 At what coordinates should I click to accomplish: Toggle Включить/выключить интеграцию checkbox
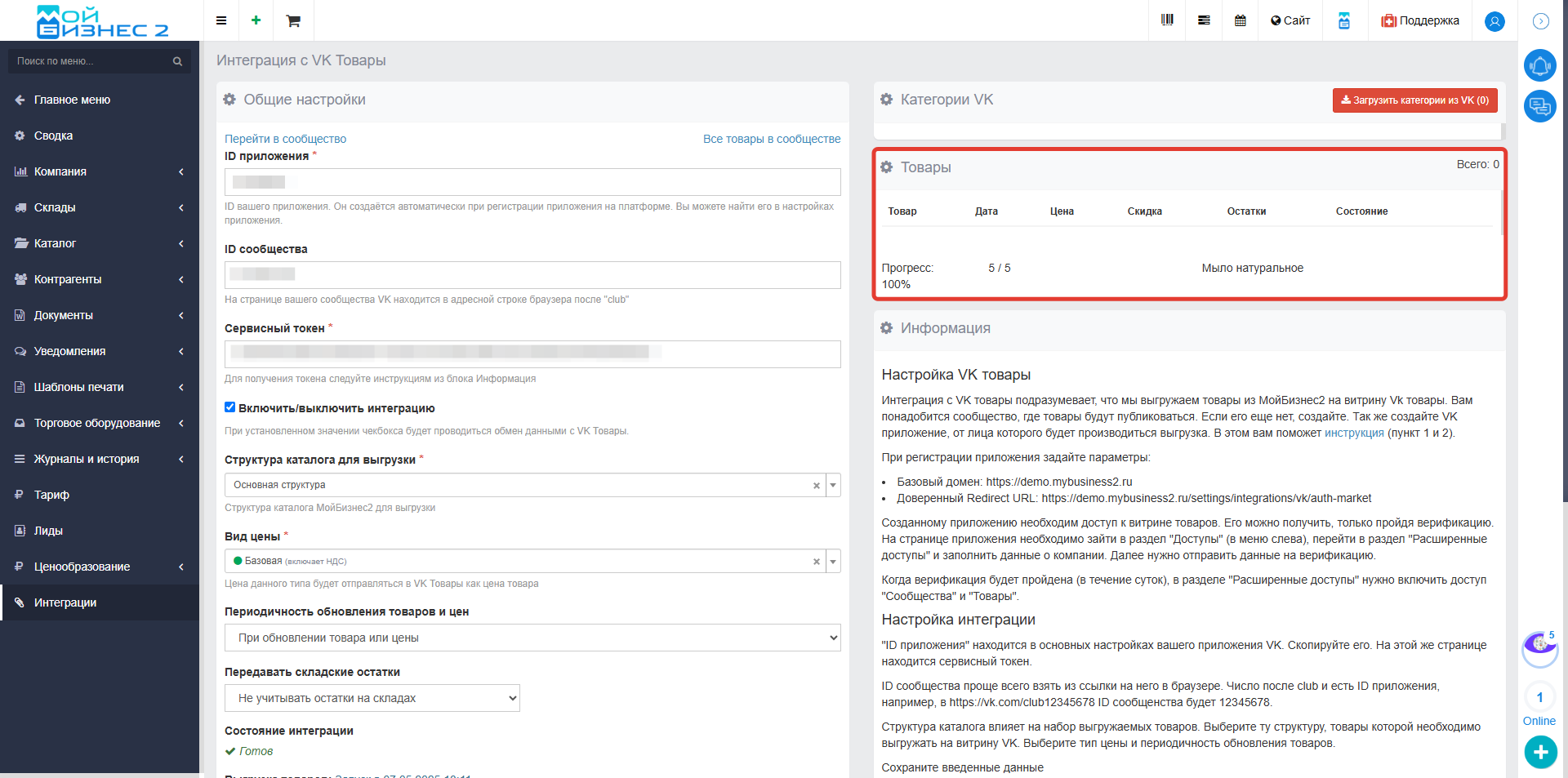point(230,407)
